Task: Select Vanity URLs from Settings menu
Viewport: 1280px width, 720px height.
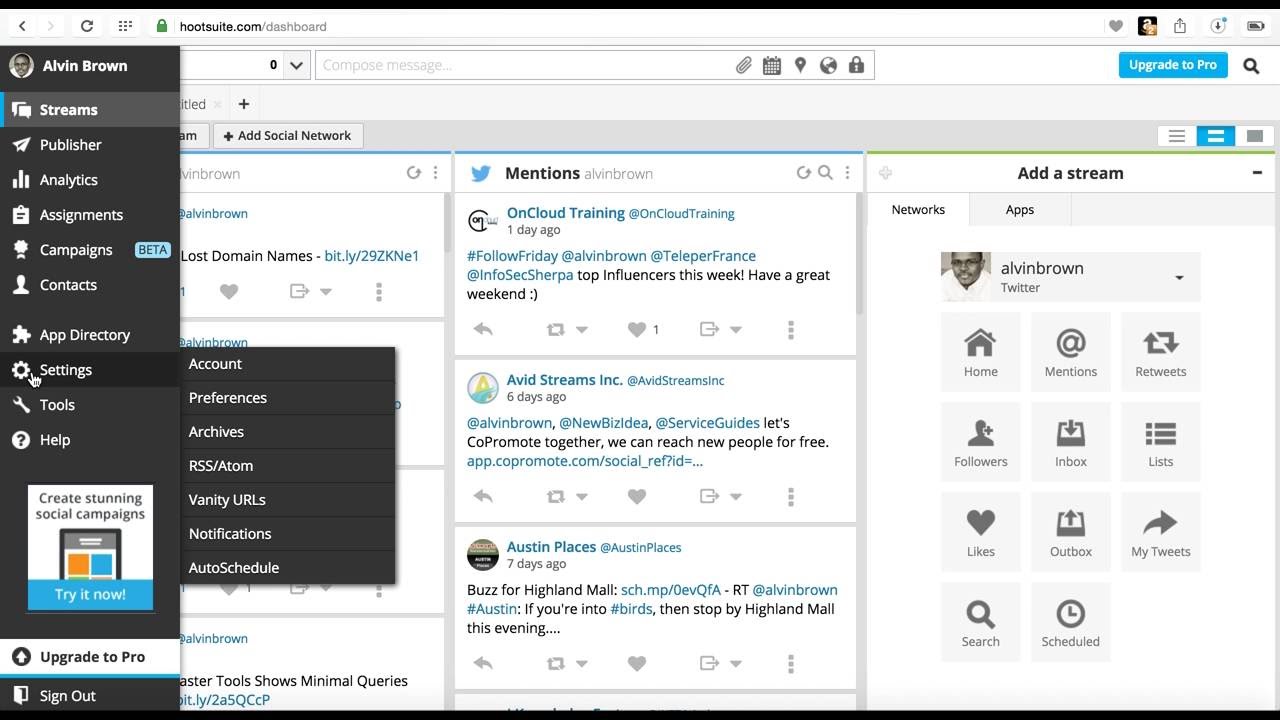Action: click(288, 500)
